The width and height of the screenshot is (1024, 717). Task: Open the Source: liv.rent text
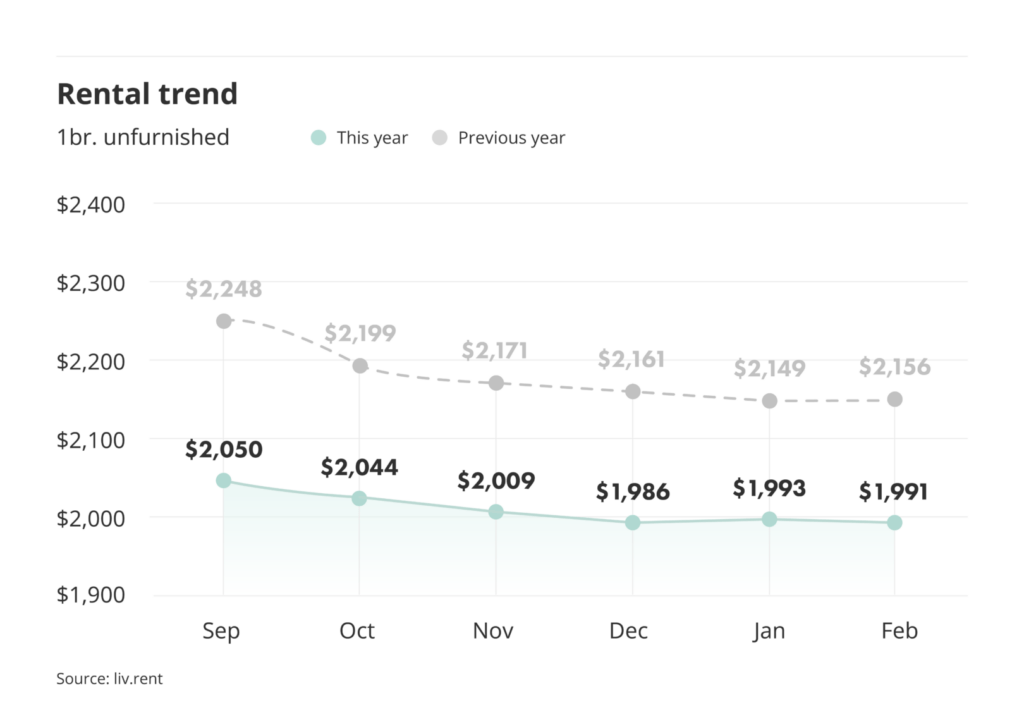click(109, 679)
